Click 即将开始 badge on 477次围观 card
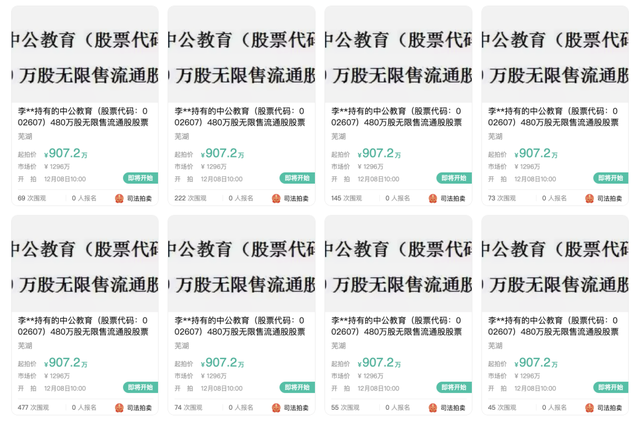640x421 pixels. click(140, 388)
